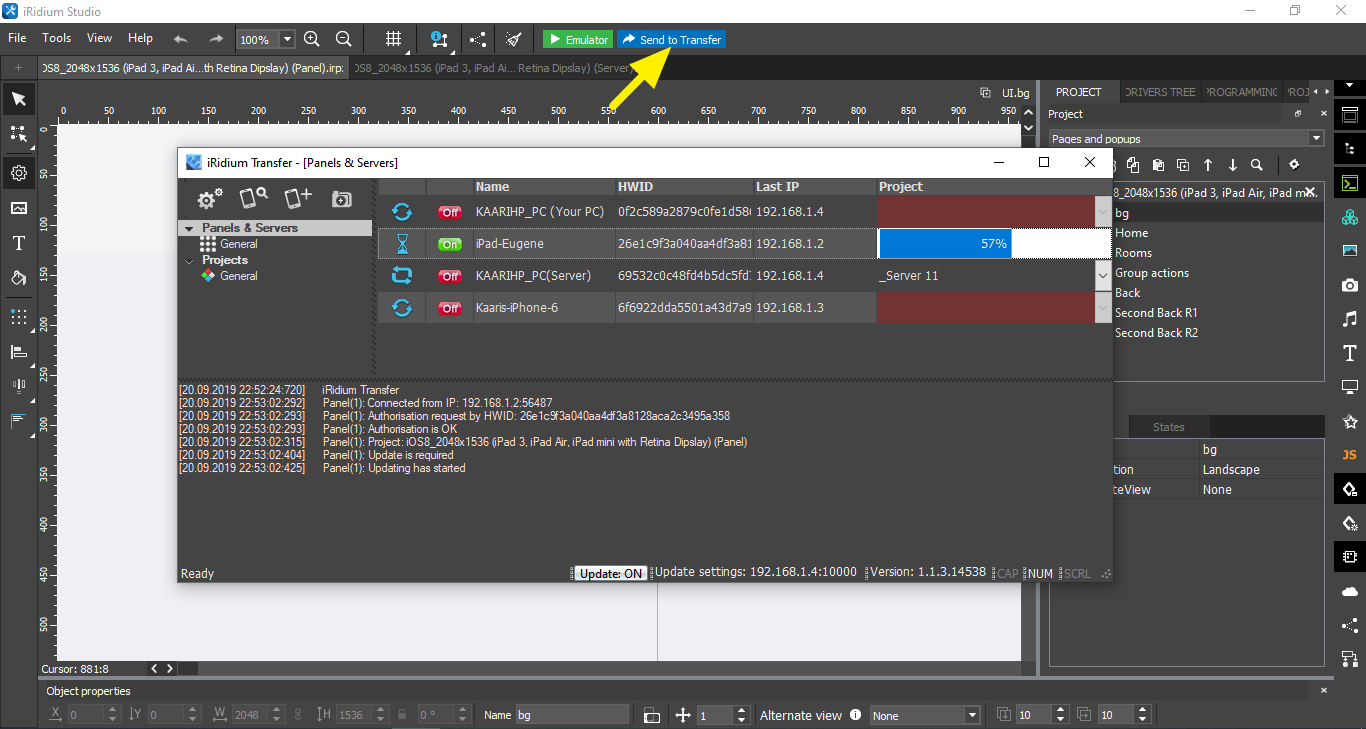Toggle the On switch for iPad-Eugene

(x=450, y=244)
